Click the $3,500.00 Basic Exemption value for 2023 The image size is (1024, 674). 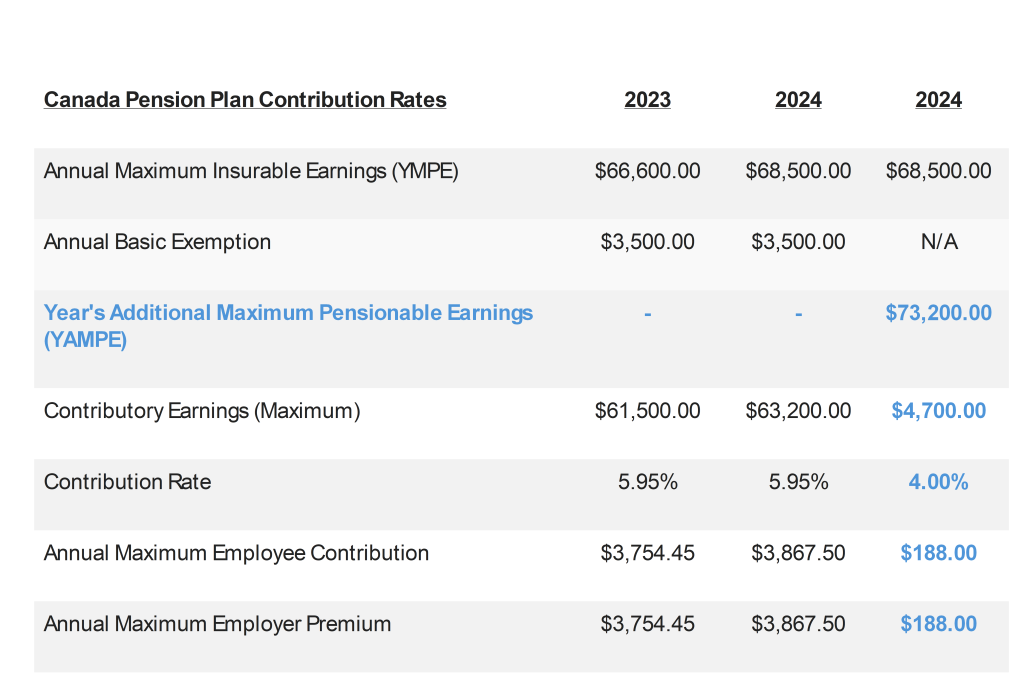pyautogui.click(x=647, y=242)
